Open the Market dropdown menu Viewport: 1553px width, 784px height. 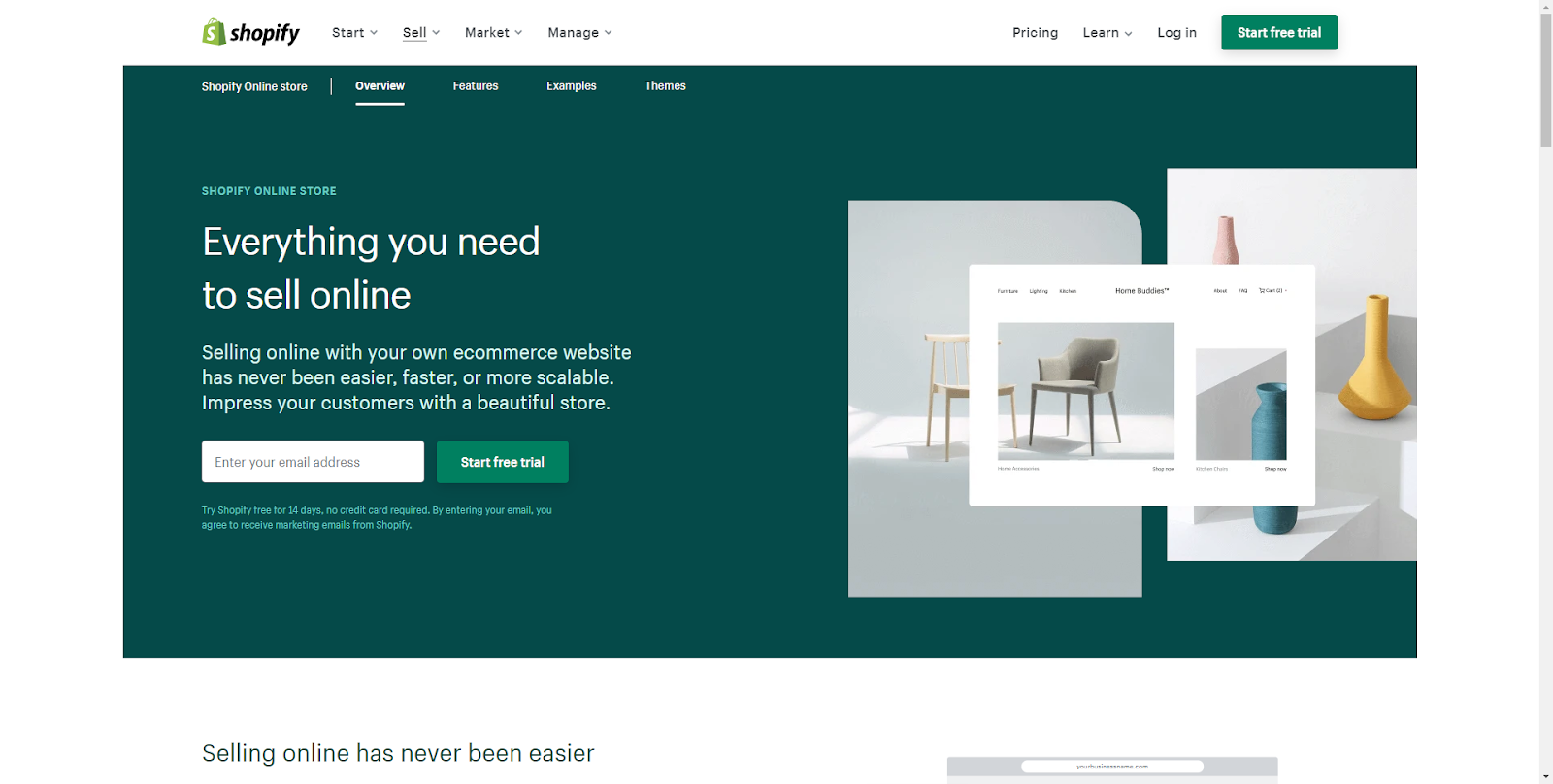tap(493, 32)
